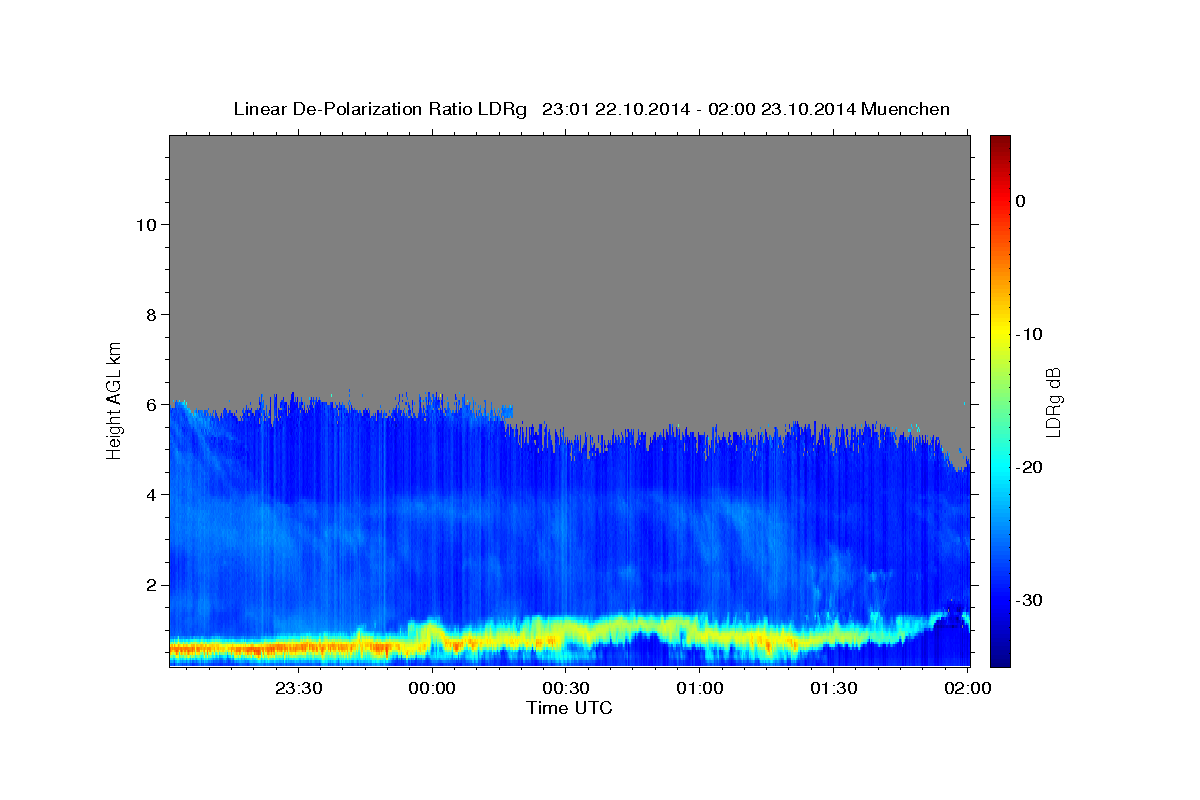Click the 01:30 time tick label
This screenshot has width=1200, height=800.
833,688
